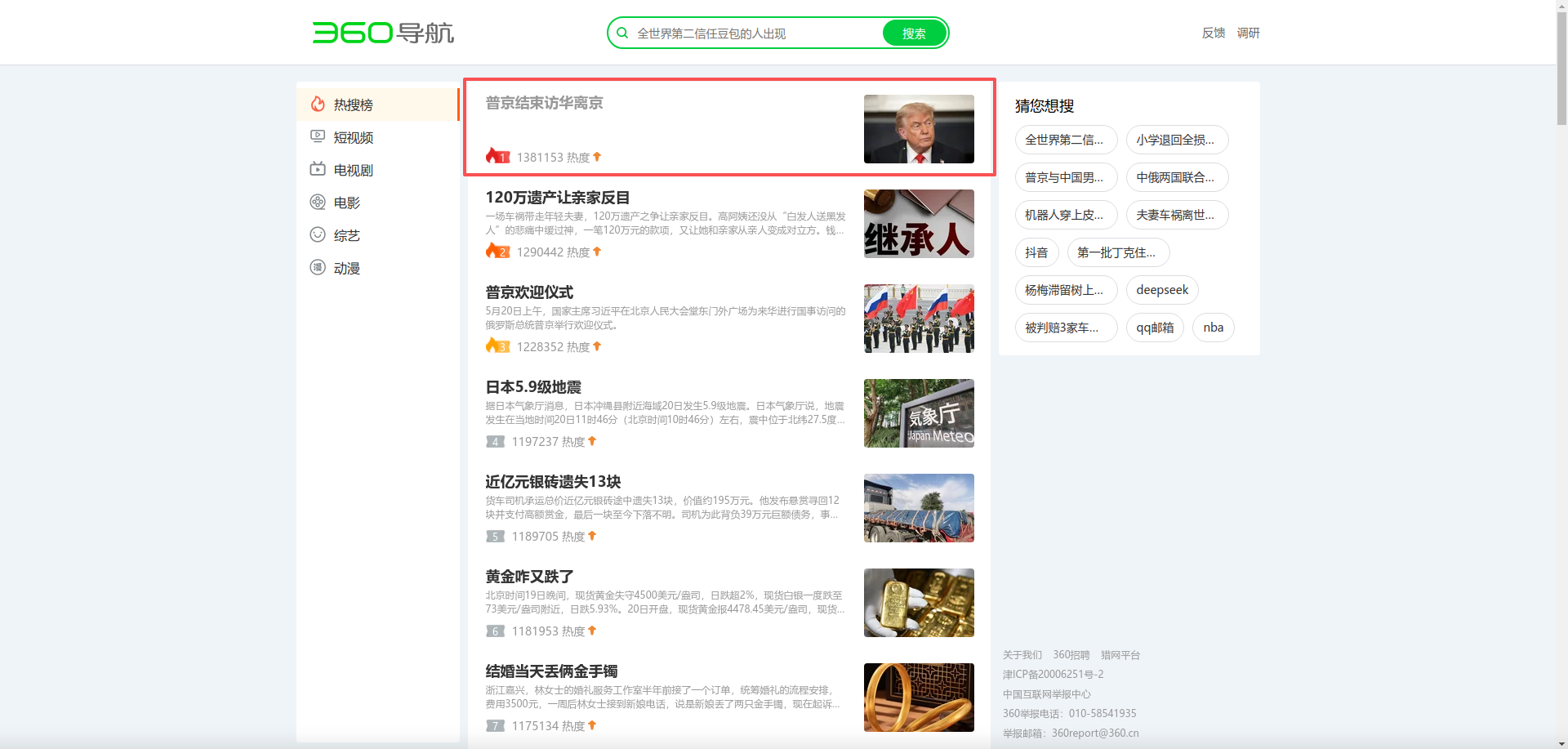Open the 电视剧 category

pos(377,170)
